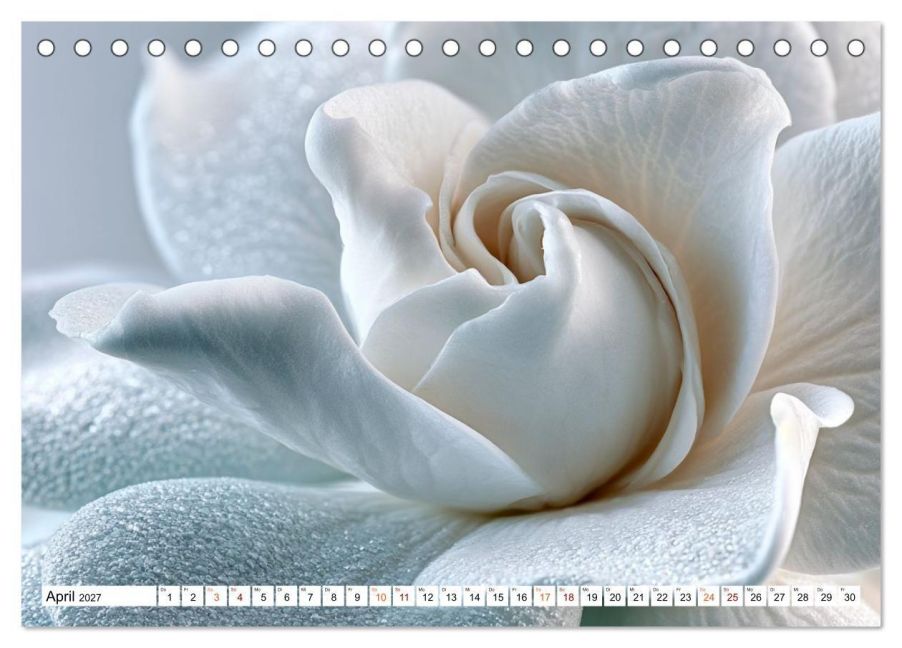Select date 28 in the calendar strip
The image size is (902, 648).
(x=803, y=596)
